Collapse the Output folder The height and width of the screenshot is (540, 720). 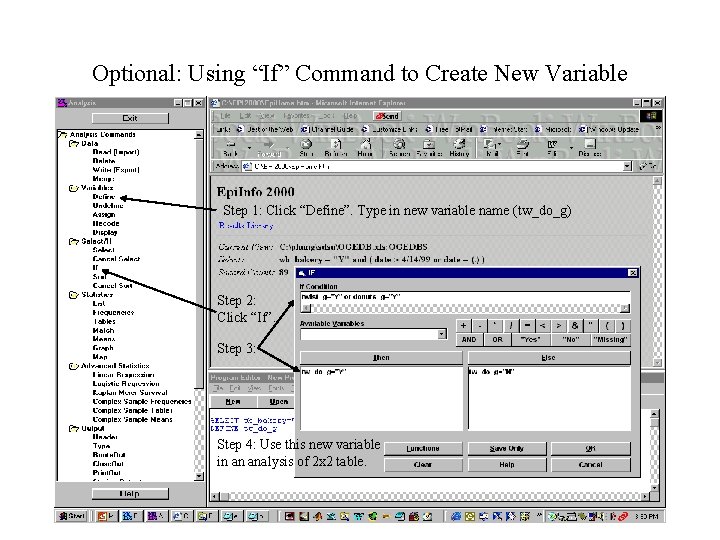[73, 428]
